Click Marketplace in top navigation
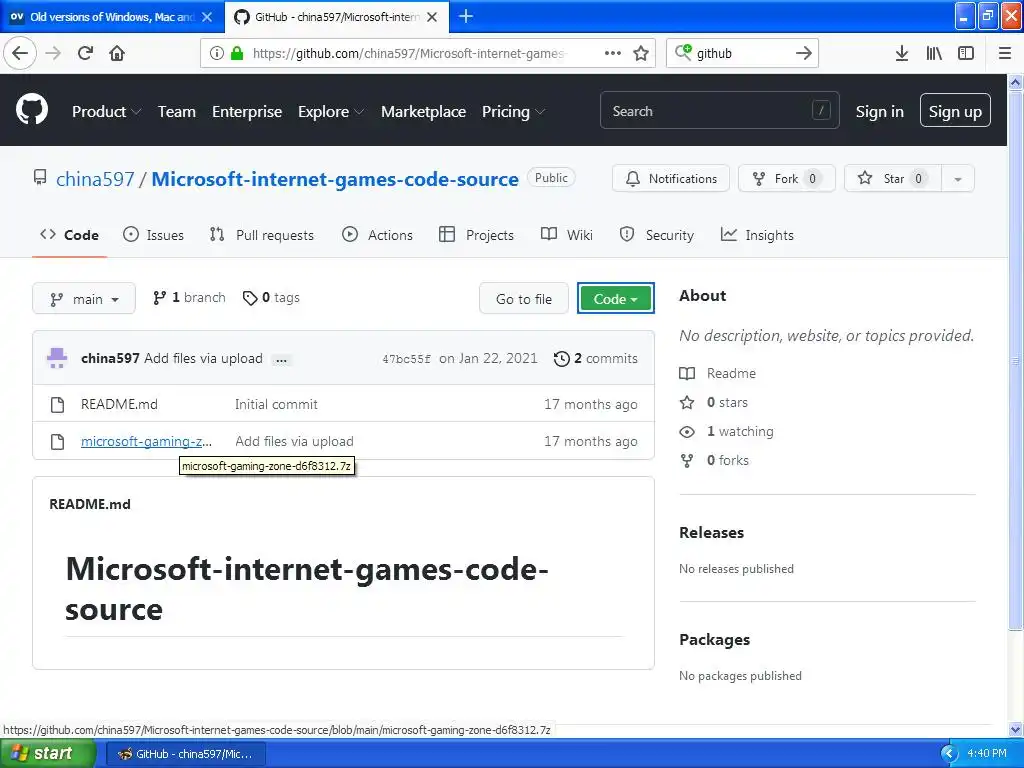Screen dimensions: 1024x768 423,112
